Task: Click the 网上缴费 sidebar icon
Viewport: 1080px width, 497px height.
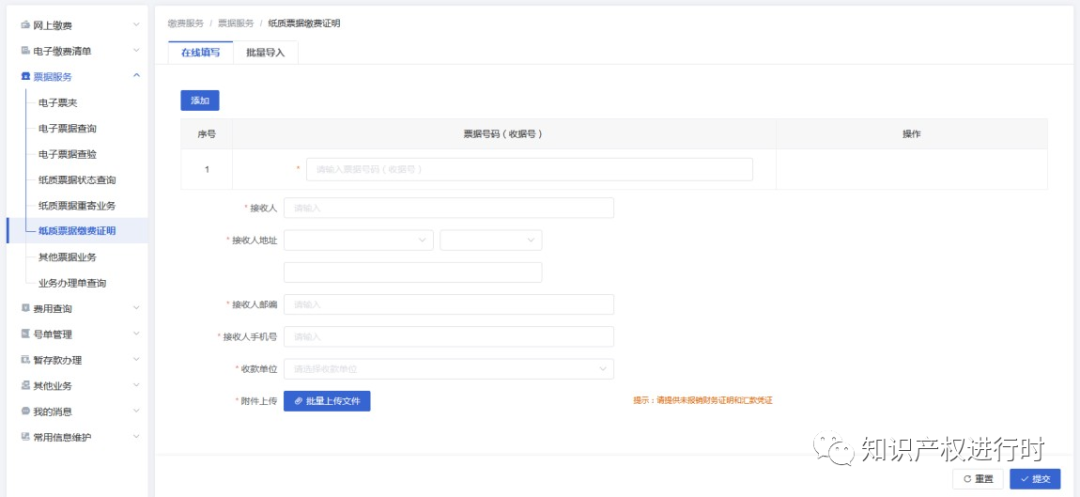Action: click(25, 24)
